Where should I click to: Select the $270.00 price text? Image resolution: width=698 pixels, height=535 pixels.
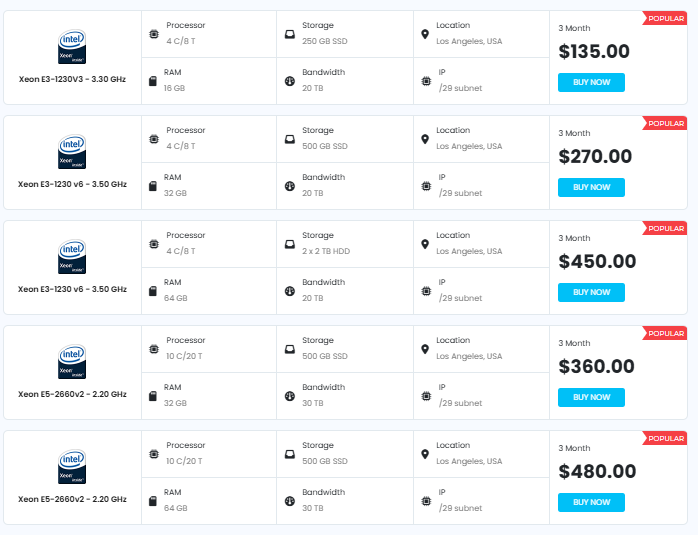pos(595,157)
